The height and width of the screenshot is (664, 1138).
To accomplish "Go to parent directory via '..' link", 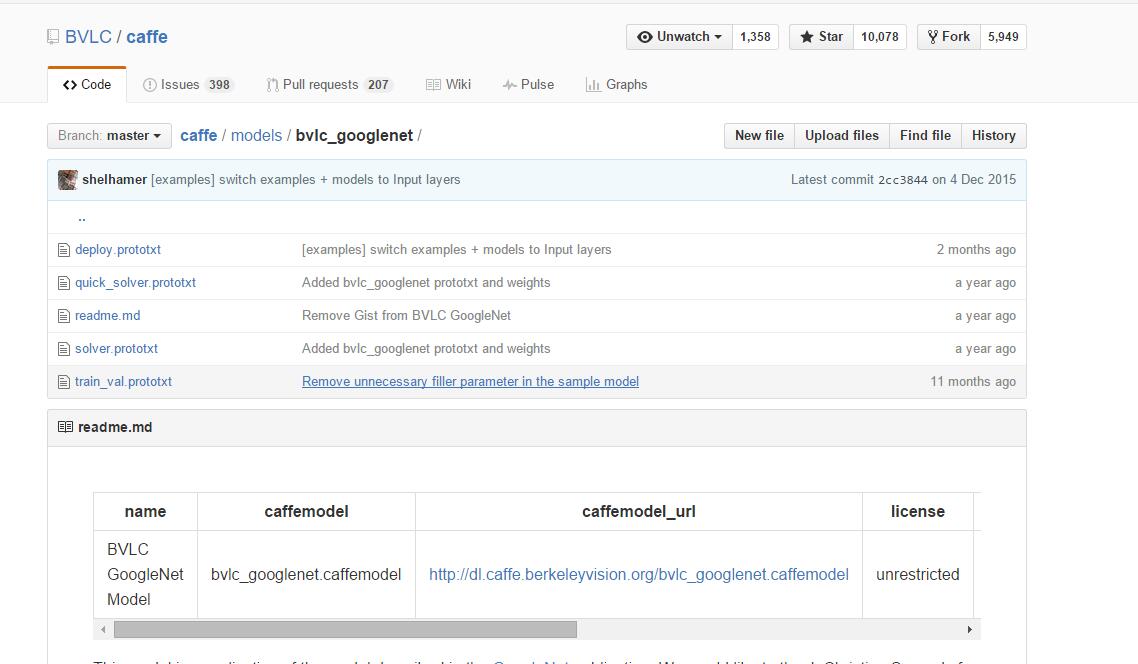I will 82,217.
